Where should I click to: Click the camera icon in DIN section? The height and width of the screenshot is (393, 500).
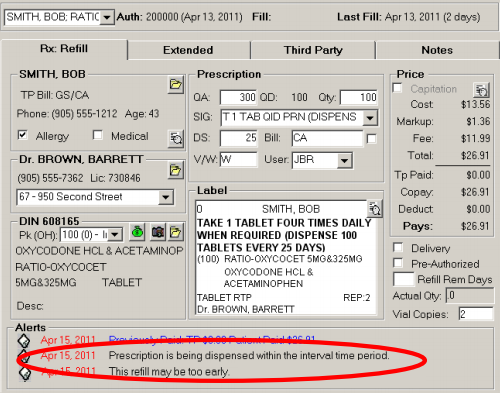[158, 232]
